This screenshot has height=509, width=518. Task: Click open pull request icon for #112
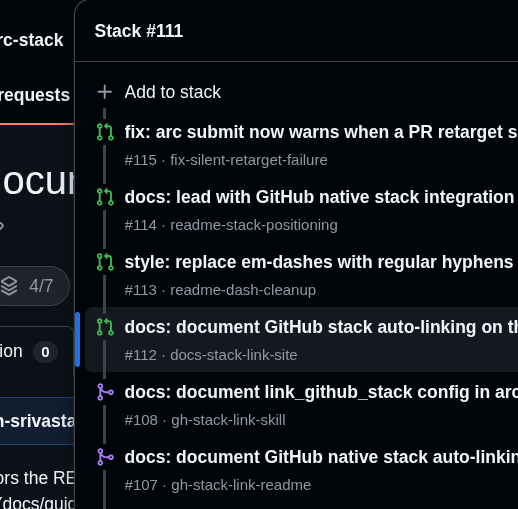click(105, 327)
